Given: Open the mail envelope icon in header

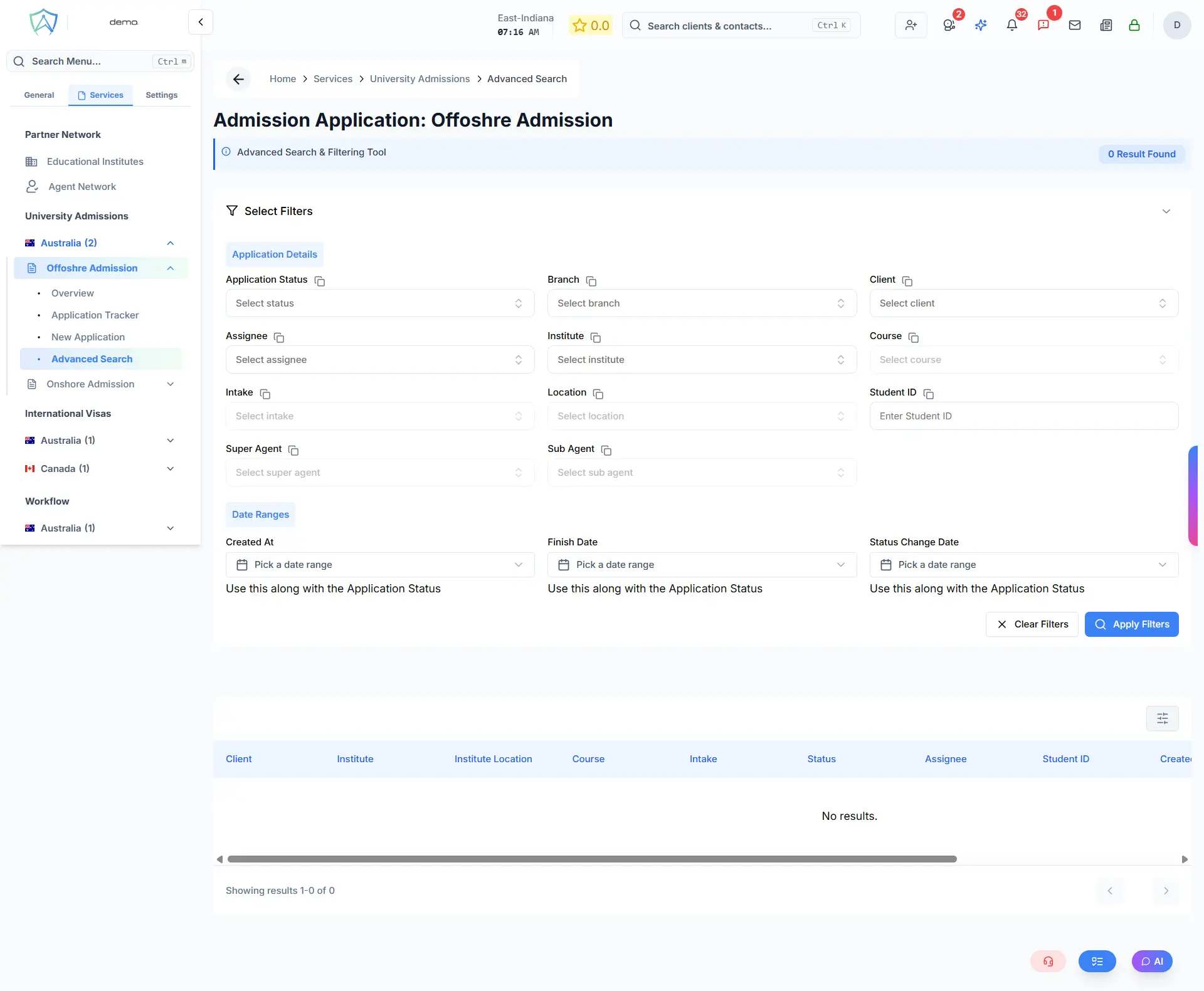Looking at the screenshot, I should pyautogui.click(x=1075, y=25).
